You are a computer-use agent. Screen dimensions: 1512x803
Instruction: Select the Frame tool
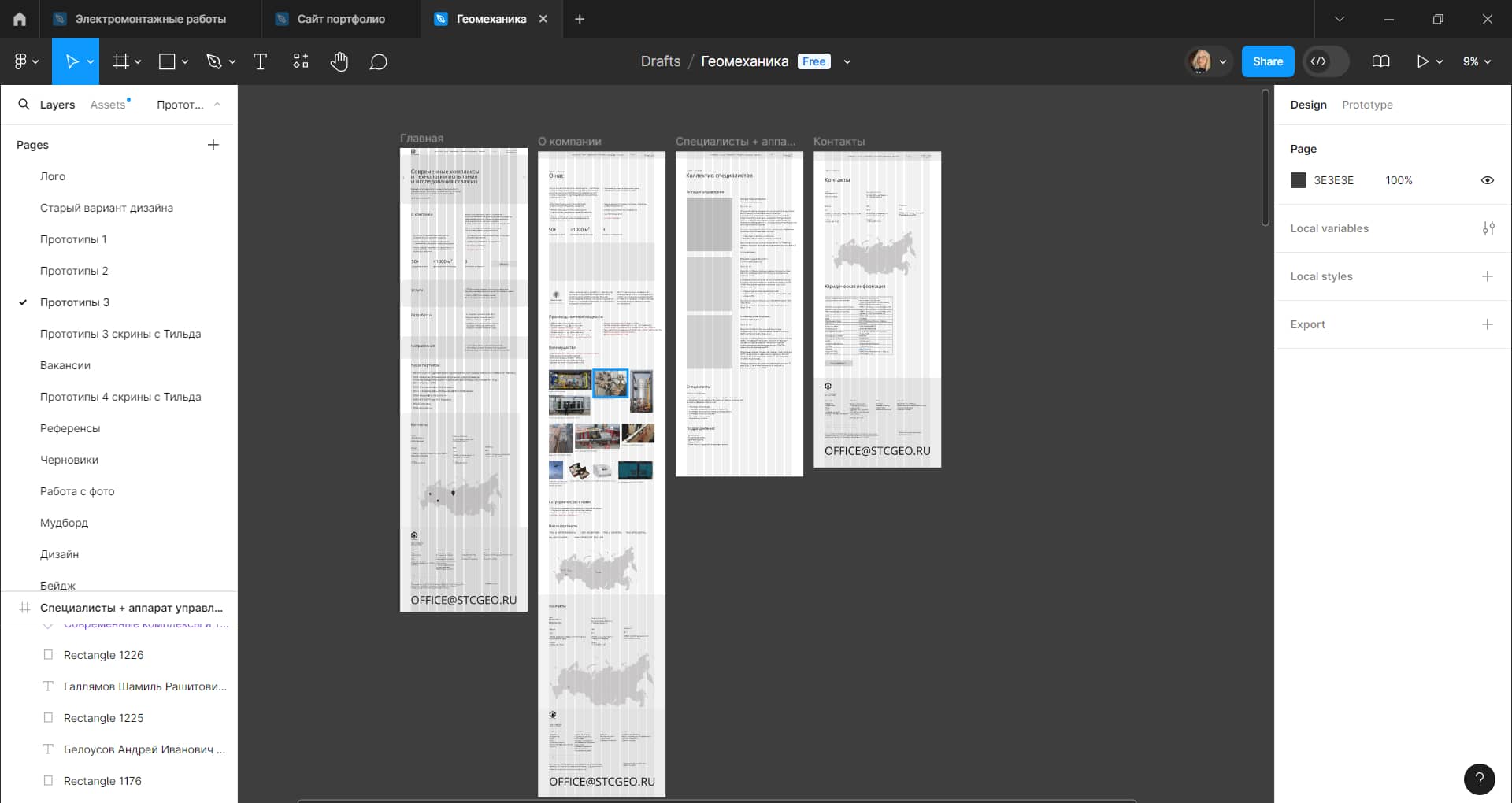pos(120,61)
